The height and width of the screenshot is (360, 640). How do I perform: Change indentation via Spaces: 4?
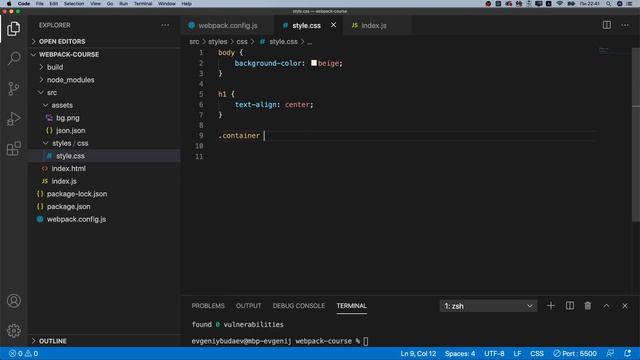pos(460,353)
